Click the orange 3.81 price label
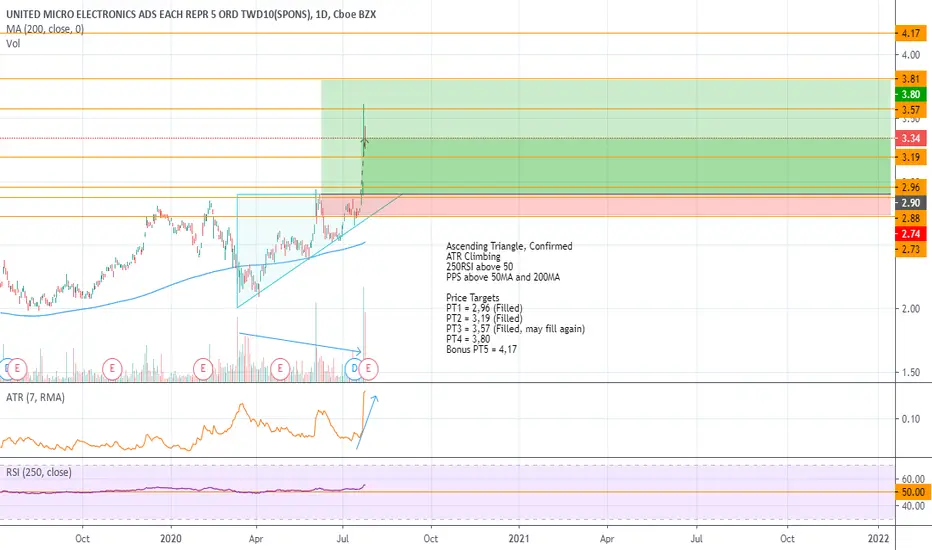The height and width of the screenshot is (550, 932). [911, 78]
